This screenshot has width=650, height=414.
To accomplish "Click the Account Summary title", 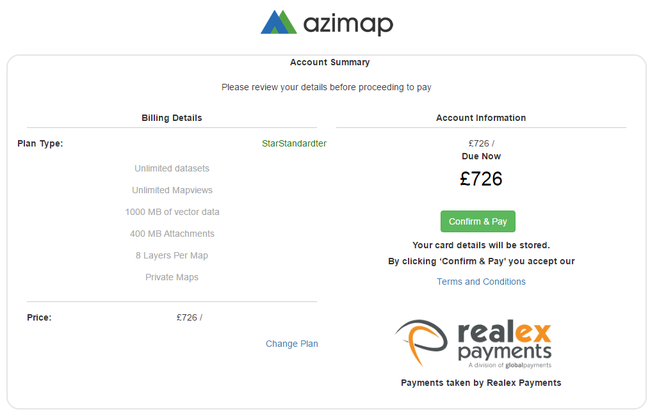I will [330, 62].
